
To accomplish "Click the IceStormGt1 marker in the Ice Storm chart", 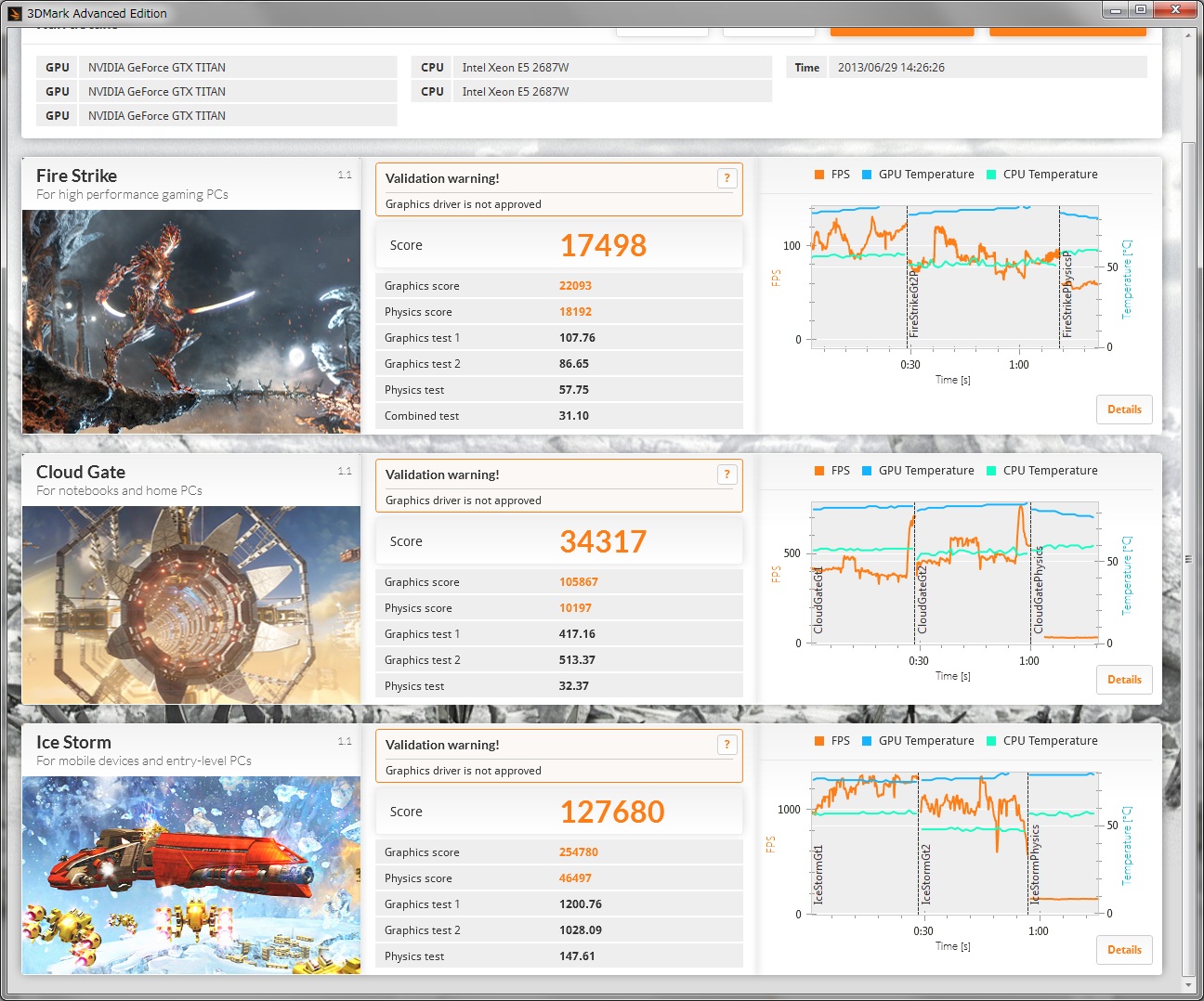I will point(818,875).
